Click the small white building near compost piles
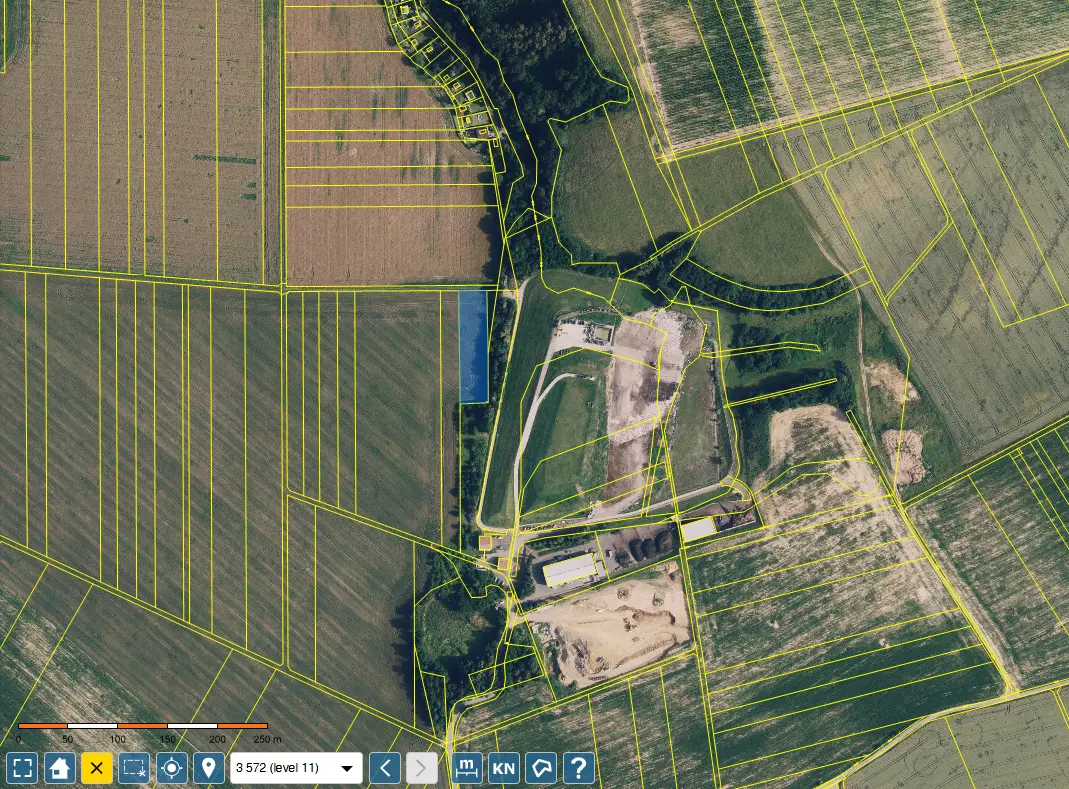This screenshot has height=789, width=1069. pos(698,529)
